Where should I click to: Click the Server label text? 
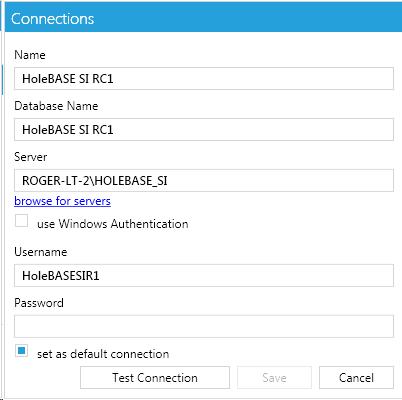(x=30, y=157)
